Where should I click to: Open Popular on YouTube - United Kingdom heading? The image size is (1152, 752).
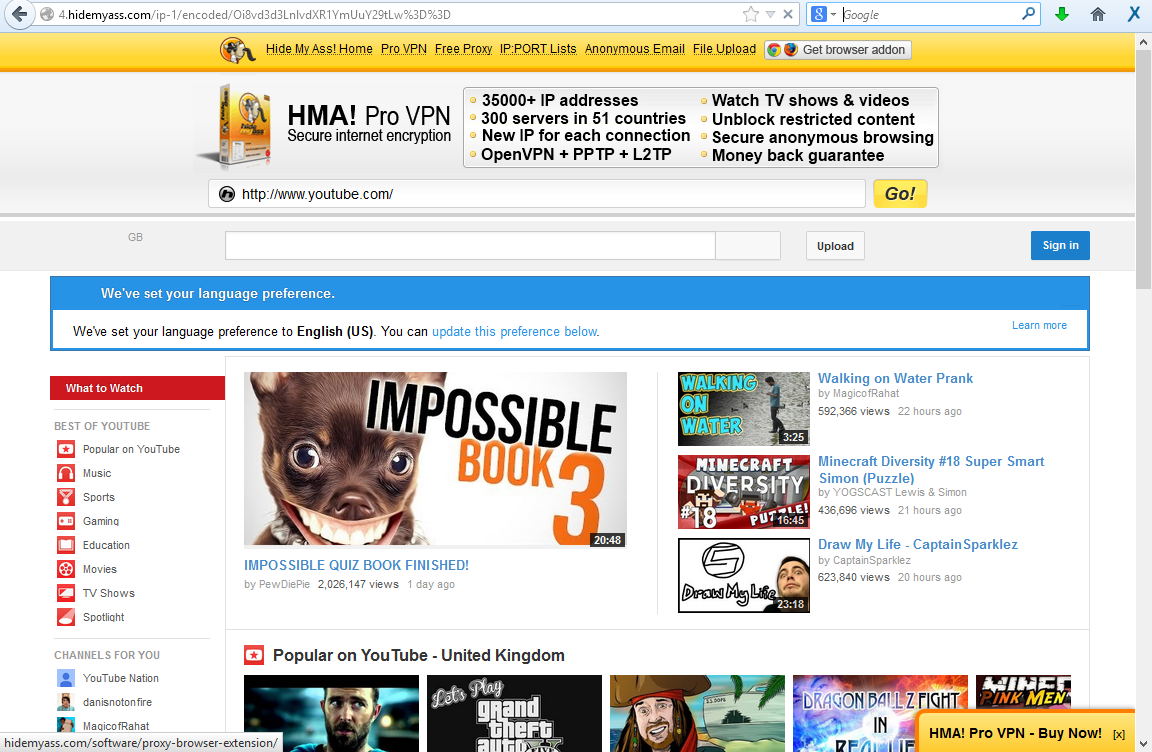pos(419,655)
